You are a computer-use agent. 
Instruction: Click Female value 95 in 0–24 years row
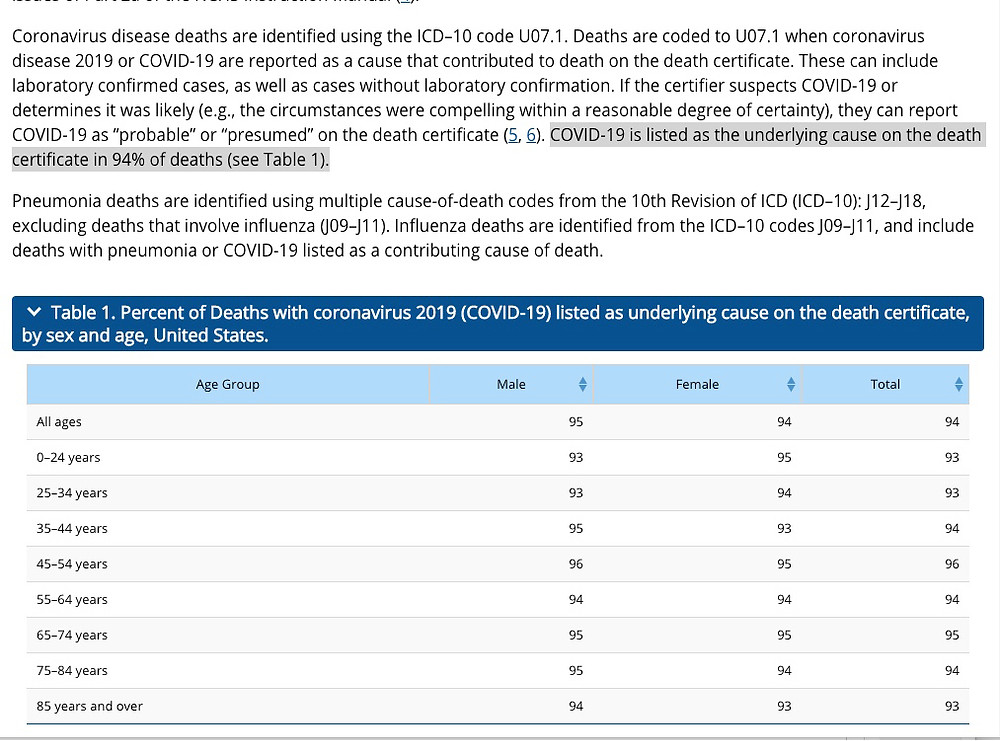pos(784,457)
